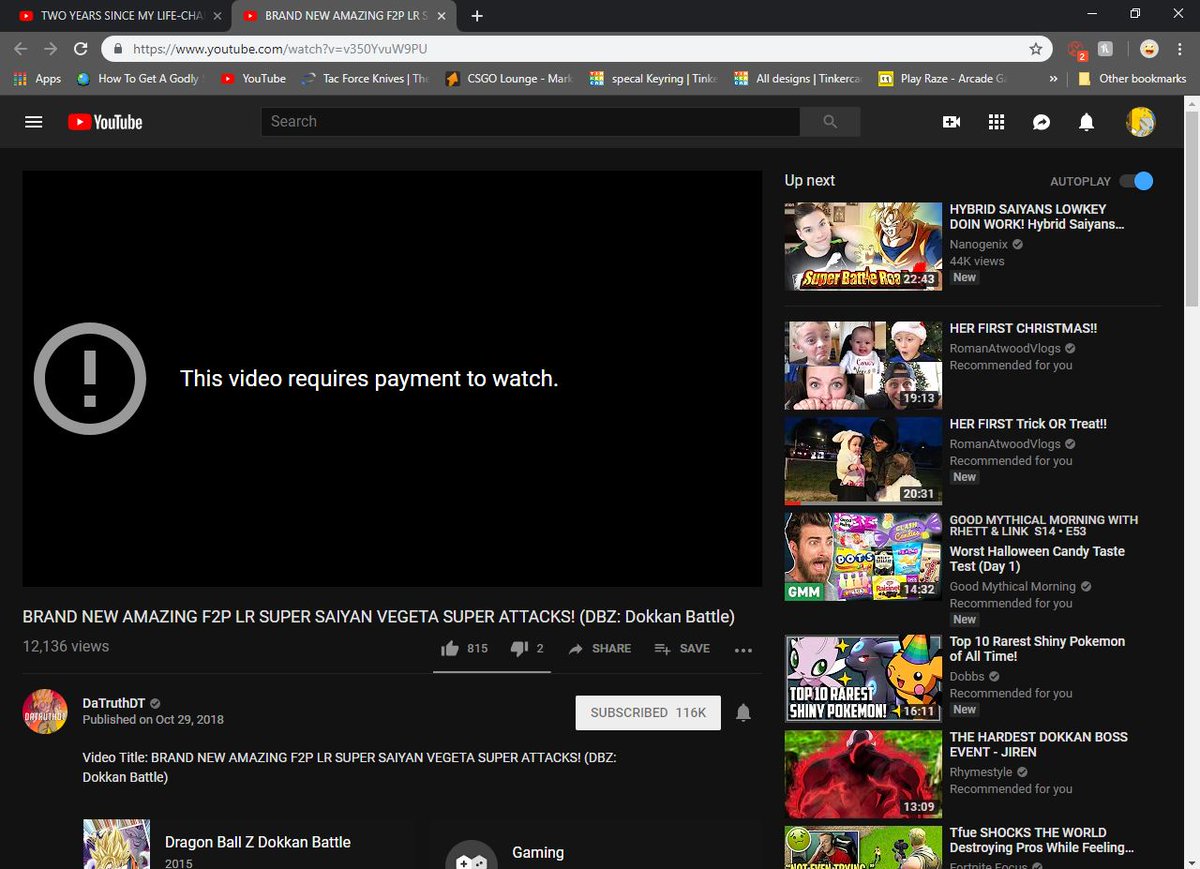Open the account avatar menu
1200x869 pixels.
click(1140, 122)
